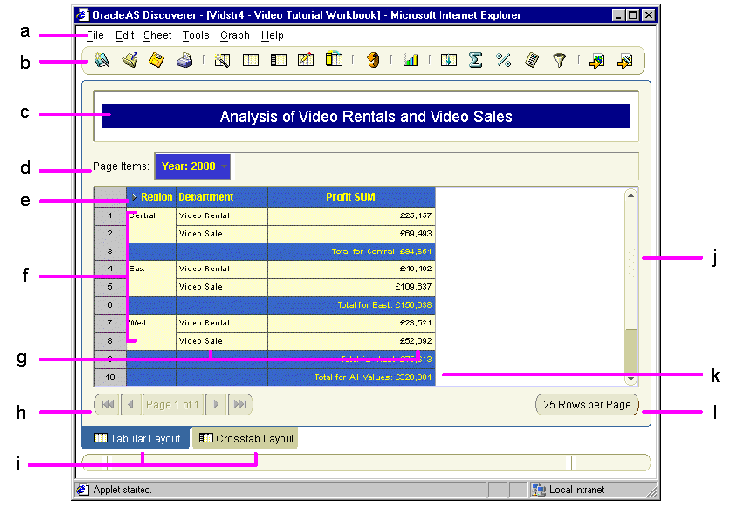Click the percentages icon
Image resolution: width=733 pixels, height=505 pixels.
coord(503,60)
